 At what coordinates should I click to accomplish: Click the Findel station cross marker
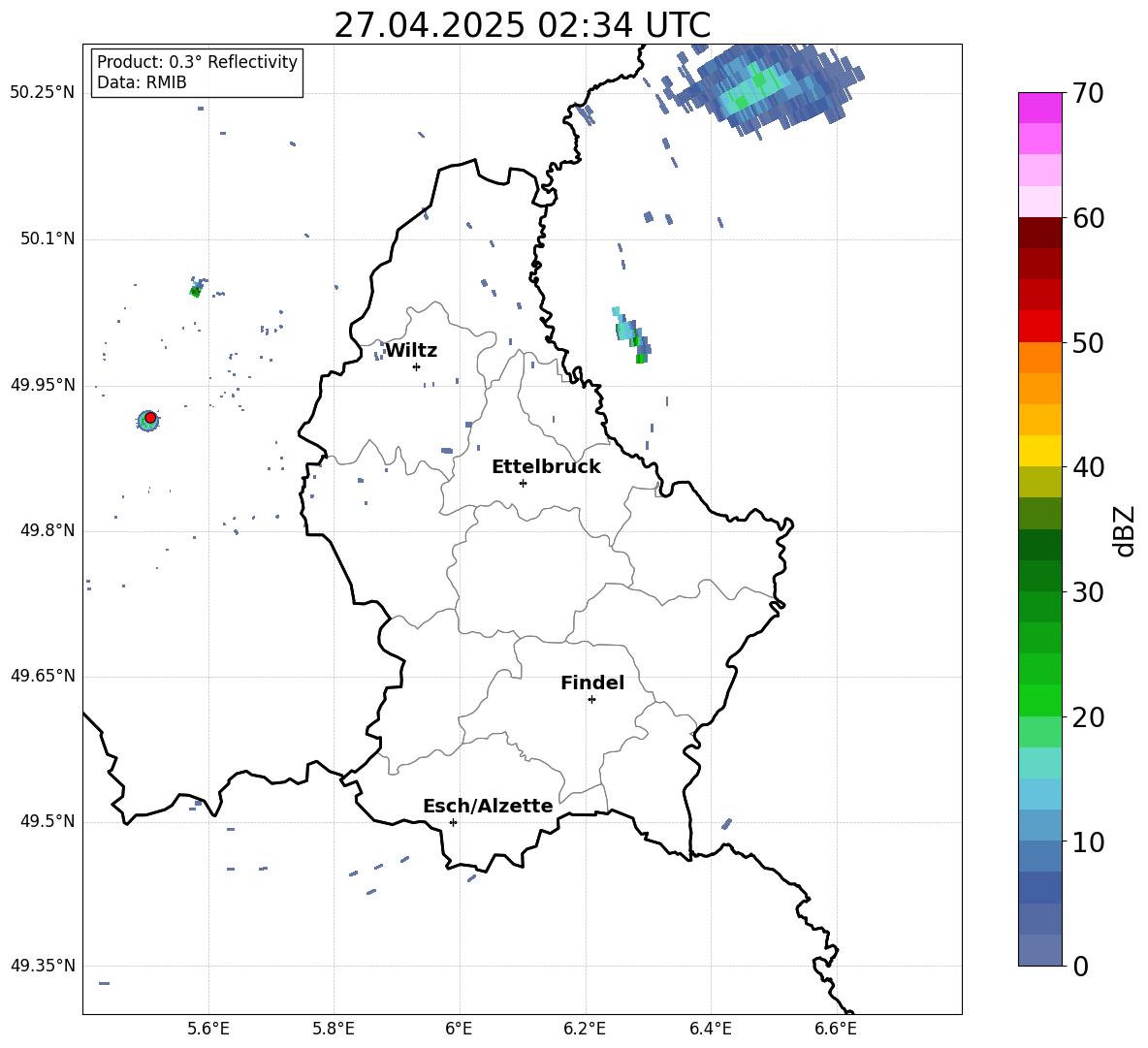click(591, 700)
